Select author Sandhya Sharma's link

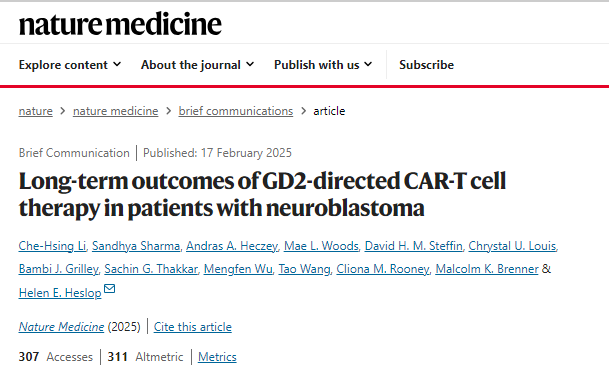click(x=136, y=246)
